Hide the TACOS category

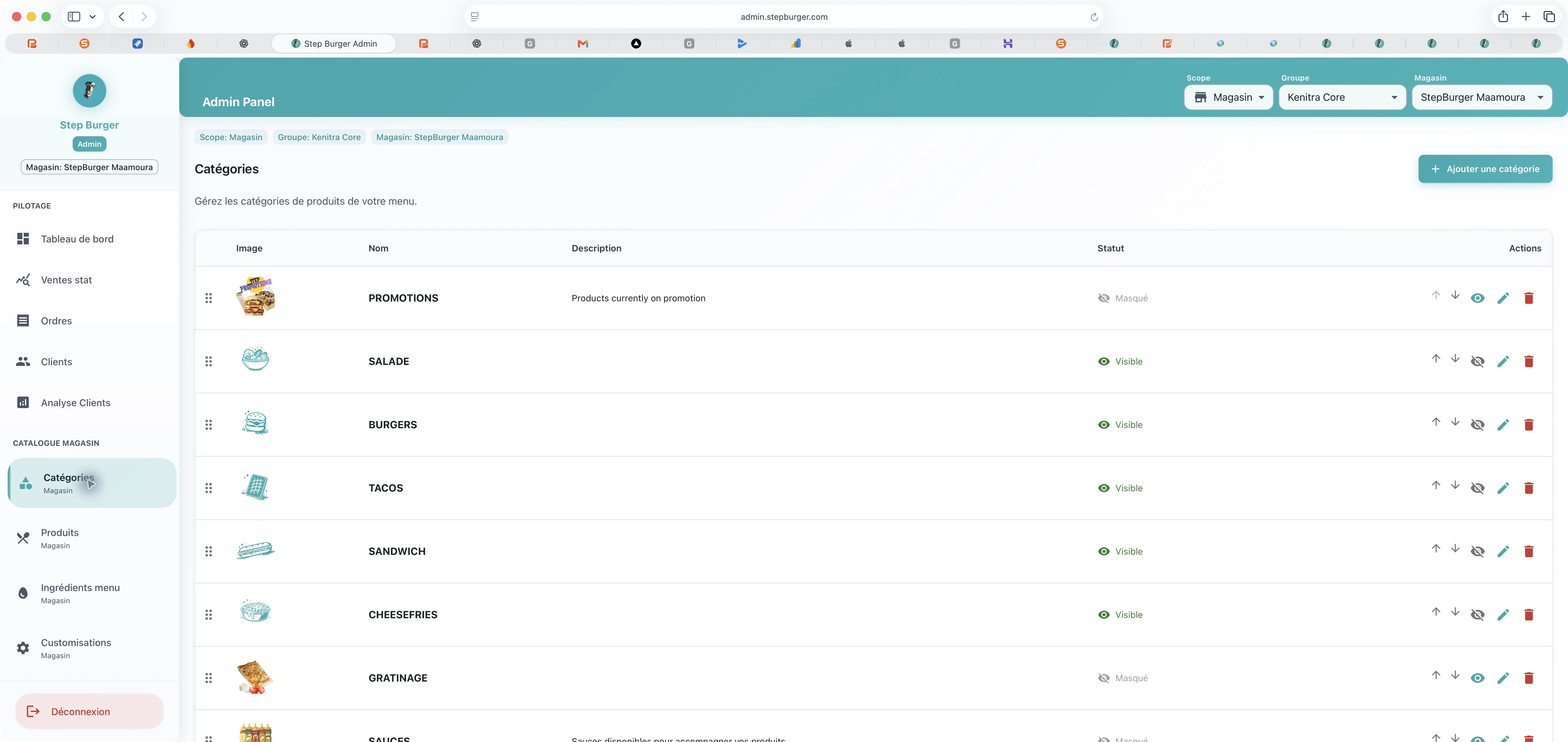pos(1477,488)
